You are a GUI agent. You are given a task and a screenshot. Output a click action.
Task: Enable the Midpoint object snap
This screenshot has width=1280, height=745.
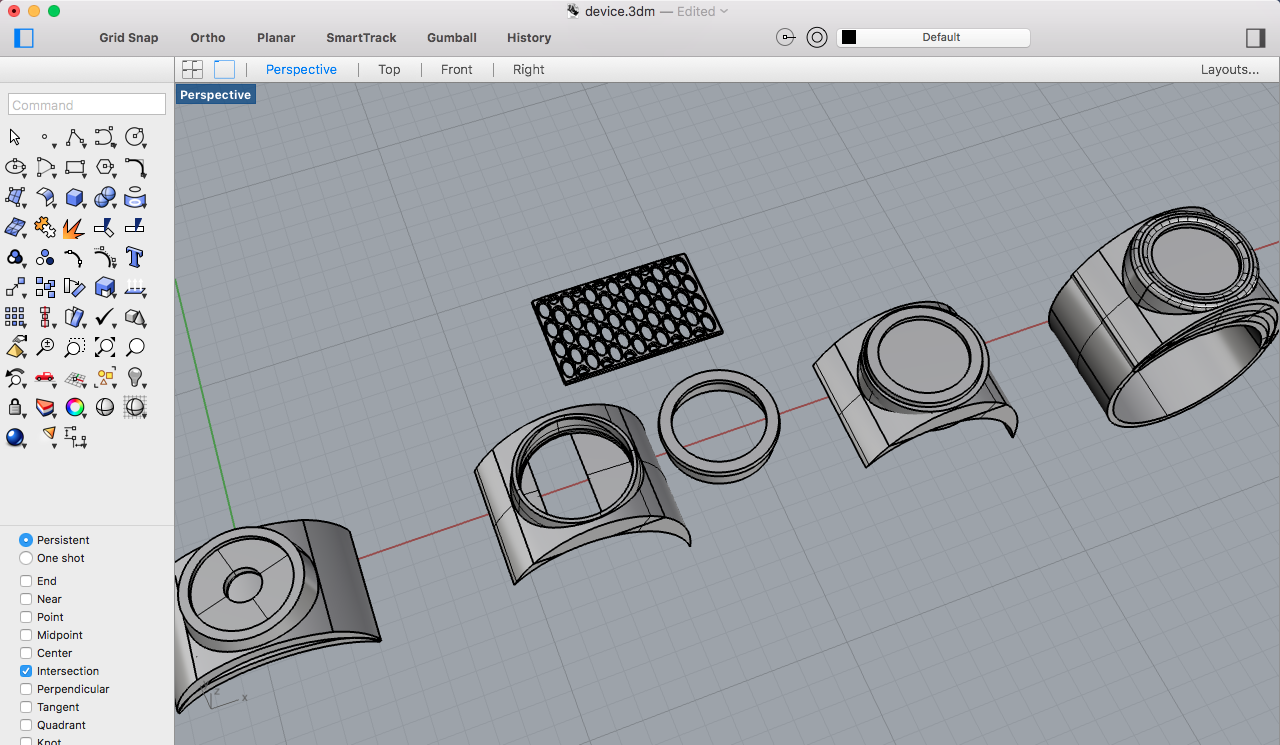26,635
